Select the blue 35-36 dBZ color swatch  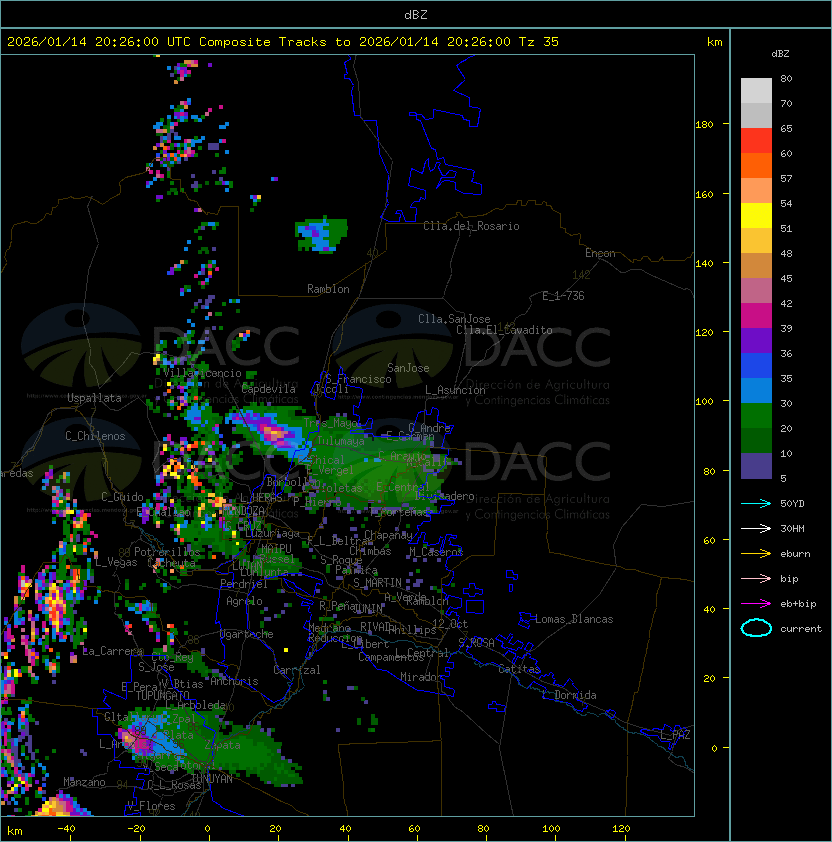point(756,366)
